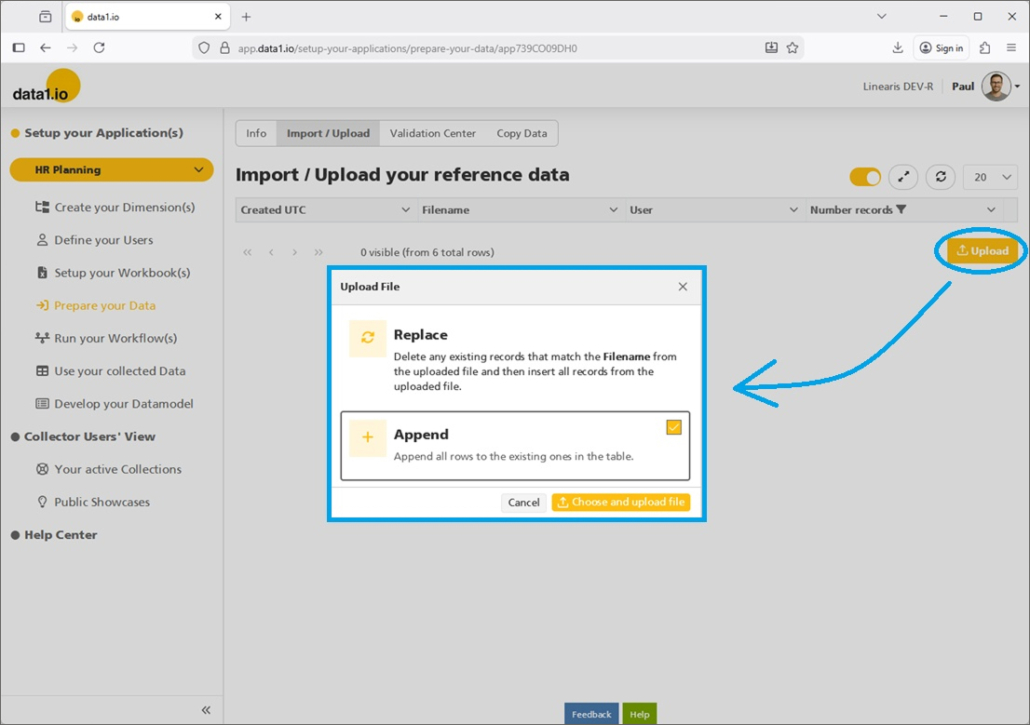Close the Upload File dialog
The image size is (1030, 725).
pos(683,287)
